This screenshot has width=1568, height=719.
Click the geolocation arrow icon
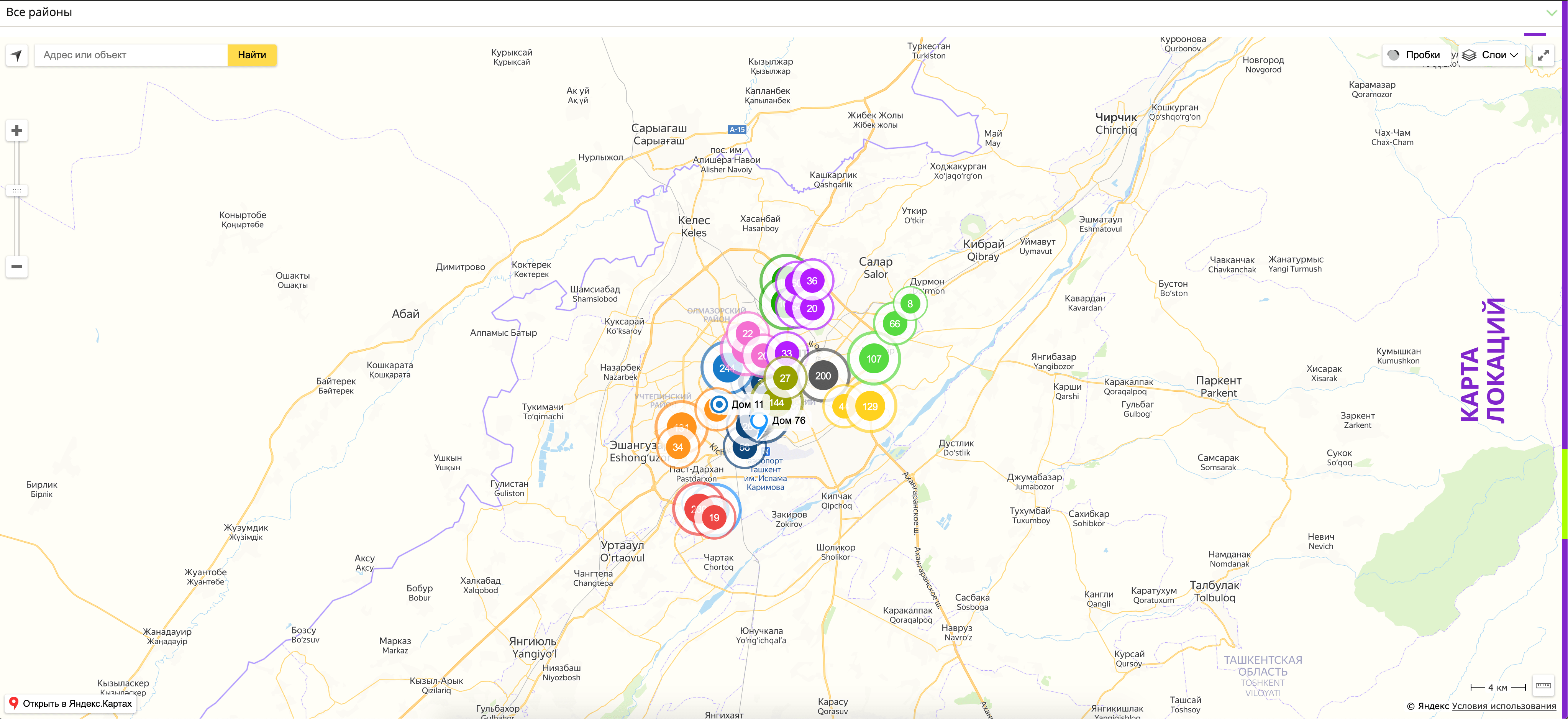tap(16, 56)
